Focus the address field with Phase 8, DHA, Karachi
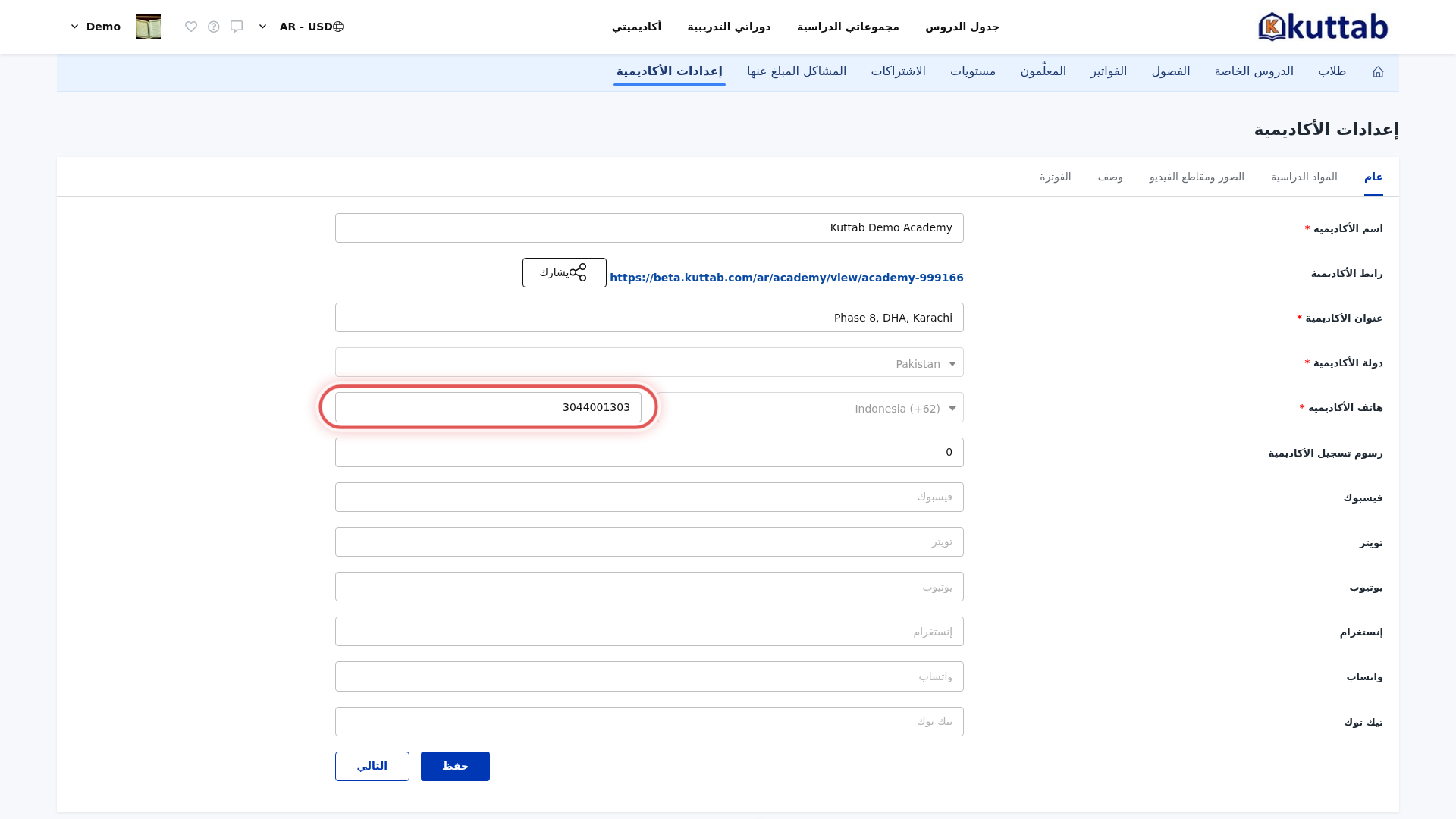Viewport: 1456px width, 819px height. [649, 318]
